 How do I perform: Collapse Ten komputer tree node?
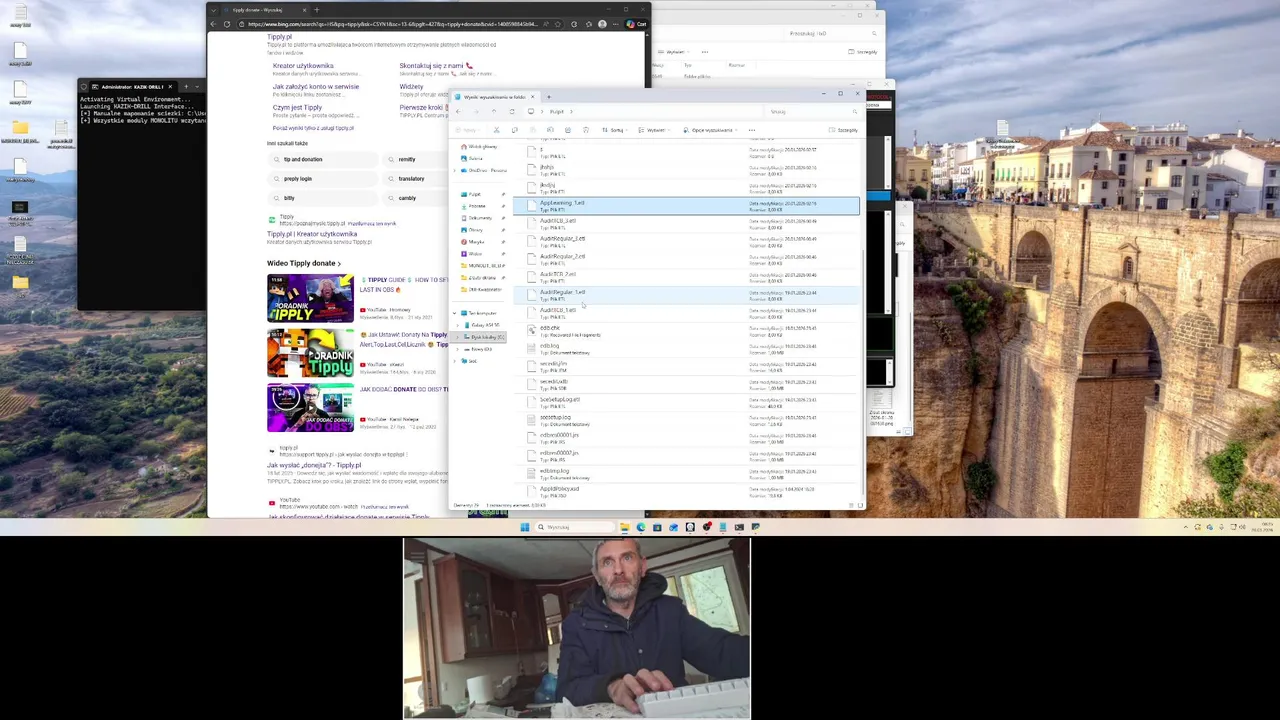455,313
